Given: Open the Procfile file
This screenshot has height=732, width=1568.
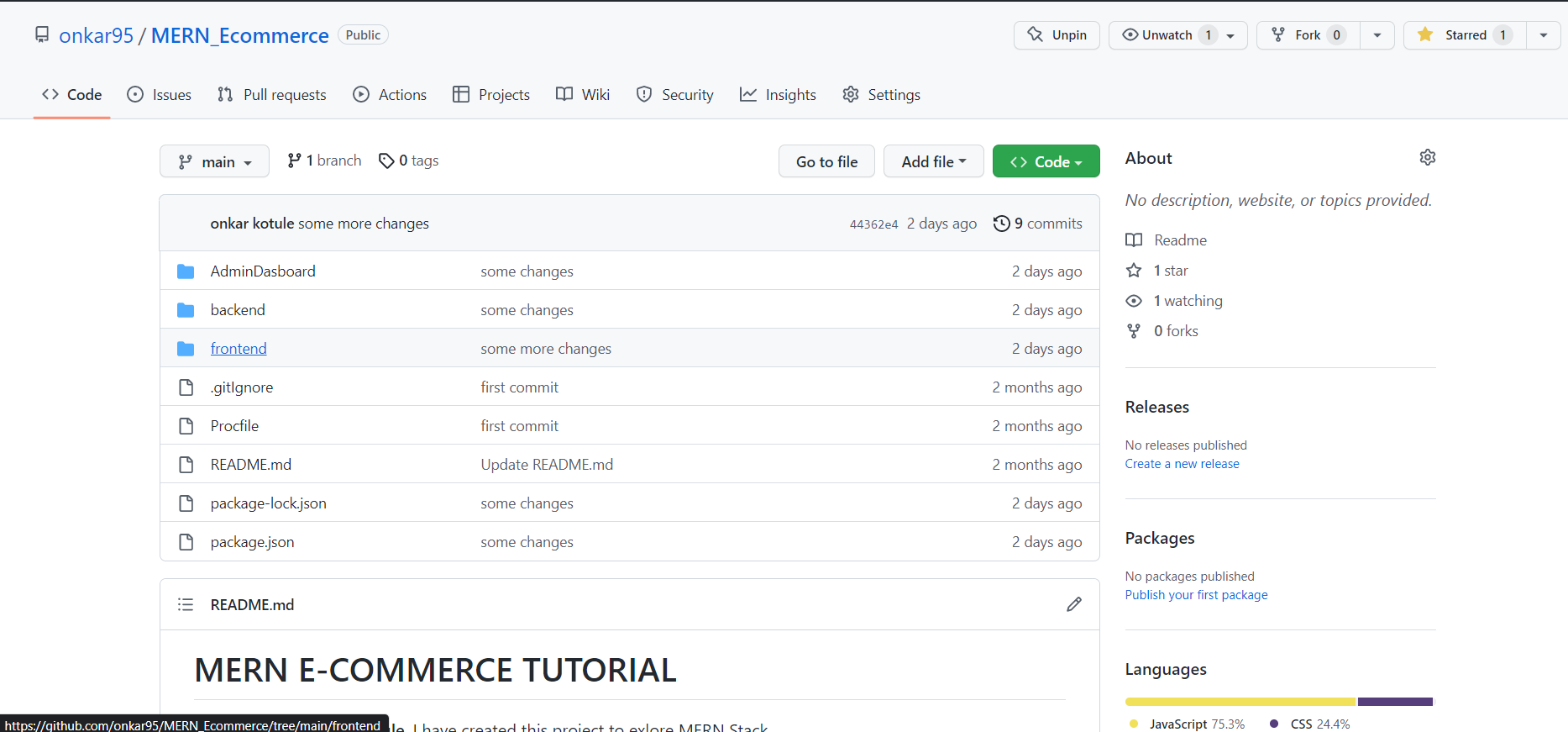Looking at the screenshot, I should click(x=234, y=426).
